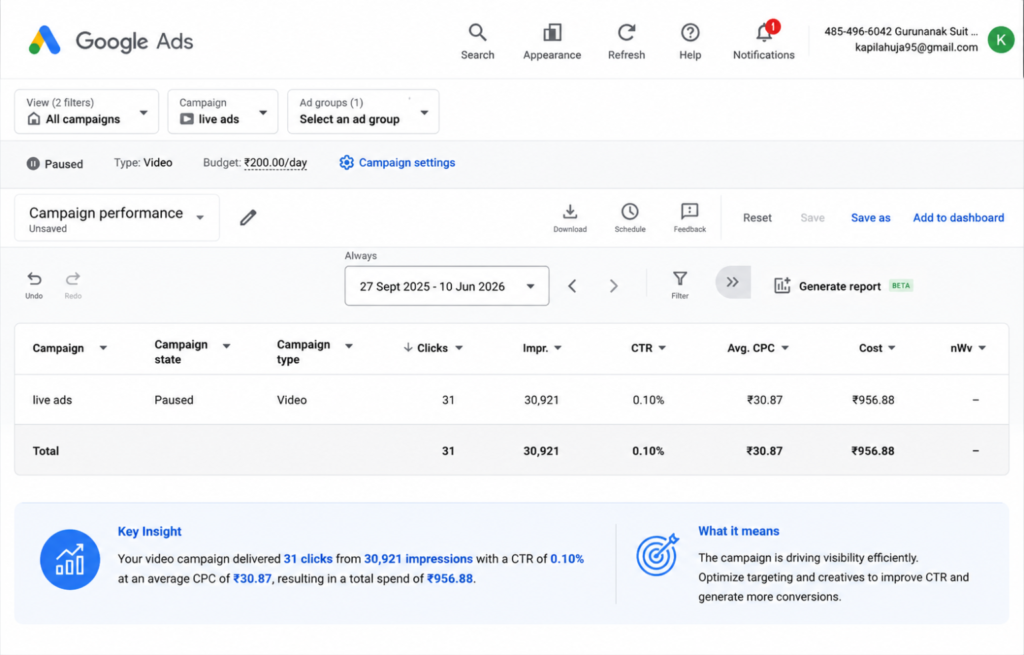
Task: Open the Campaign live ads dropdown
Action: tap(223, 112)
